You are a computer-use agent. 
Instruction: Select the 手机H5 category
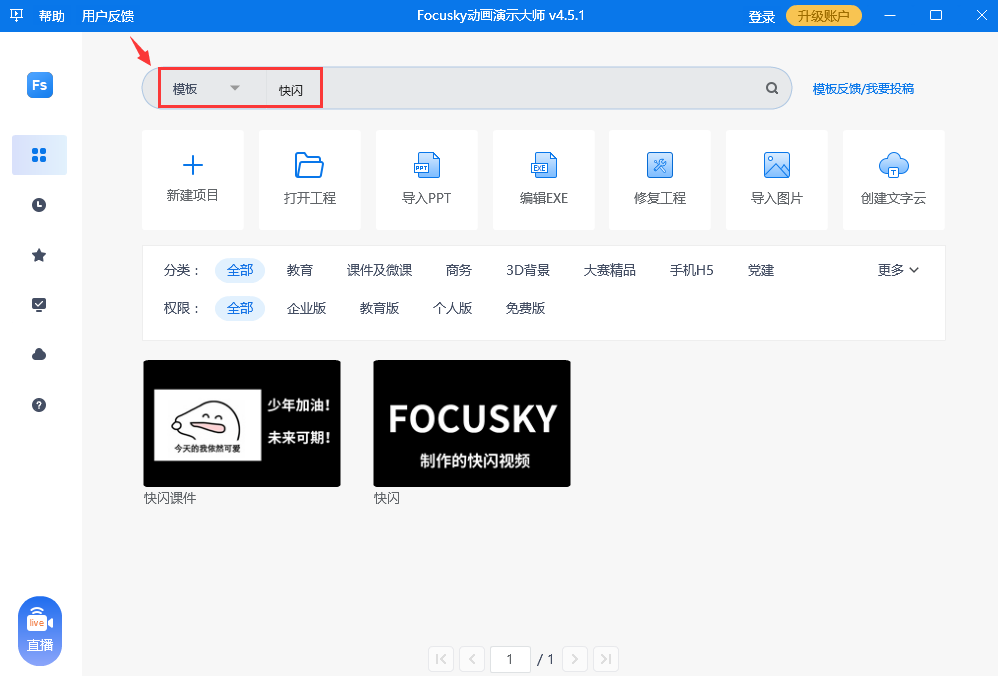(691, 269)
